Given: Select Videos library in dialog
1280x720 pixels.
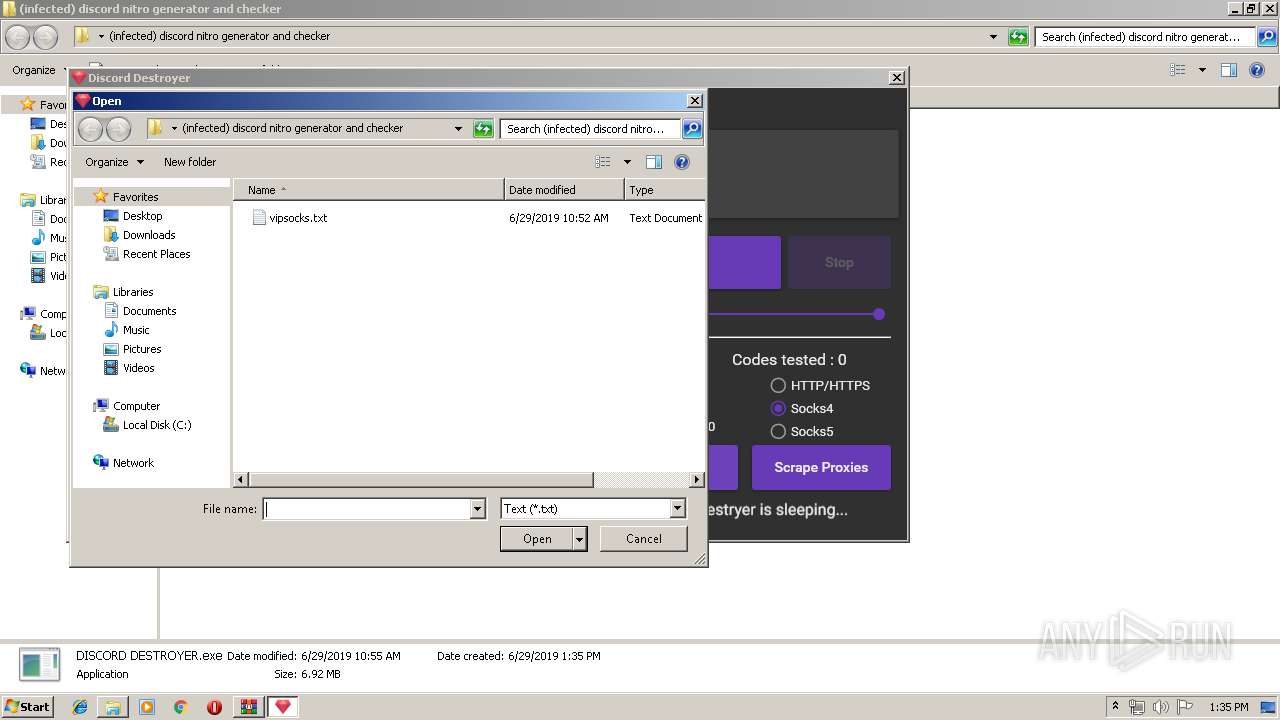Looking at the screenshot, I should pos(138,368).
